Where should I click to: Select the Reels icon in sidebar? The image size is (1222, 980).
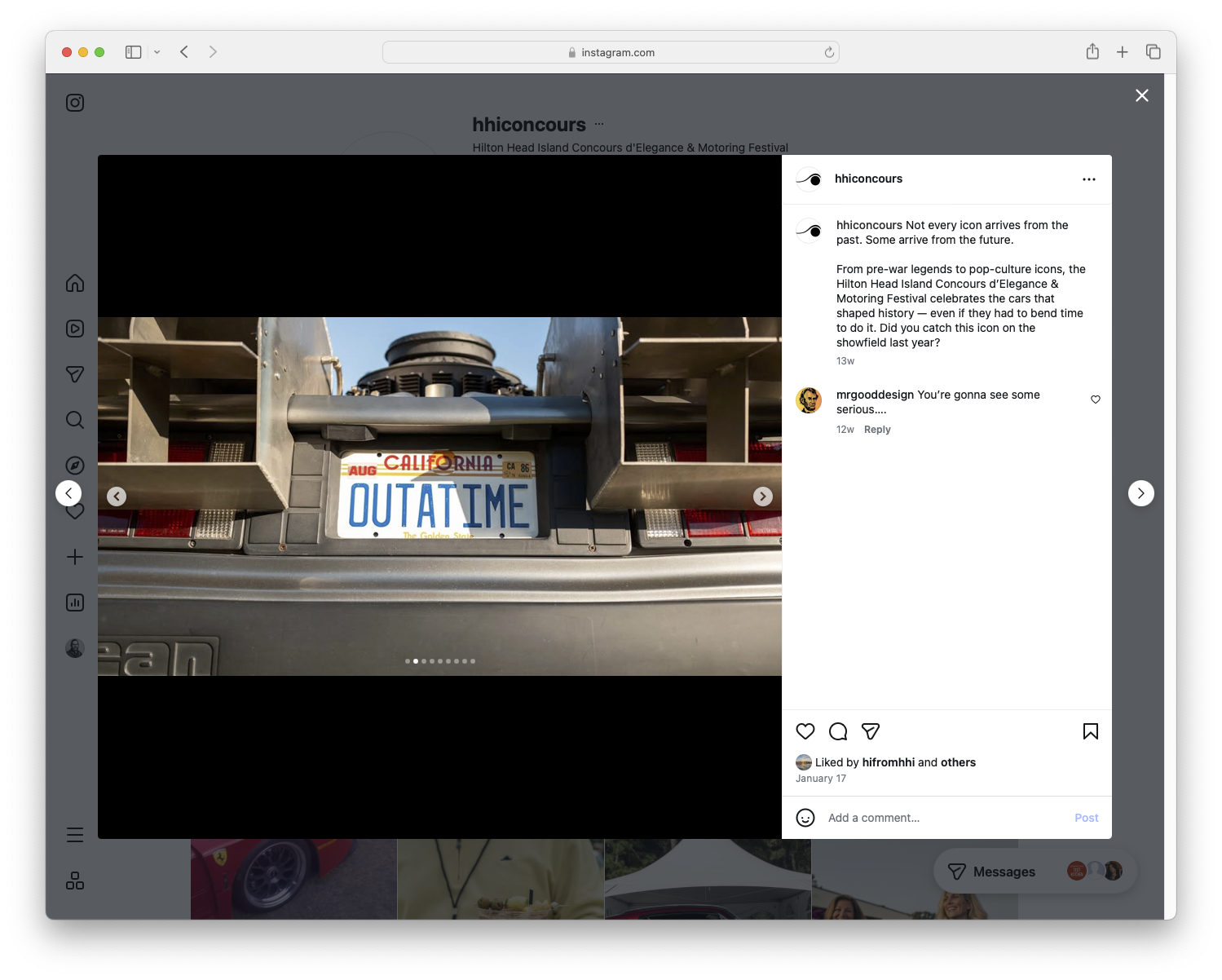(74, 329)
